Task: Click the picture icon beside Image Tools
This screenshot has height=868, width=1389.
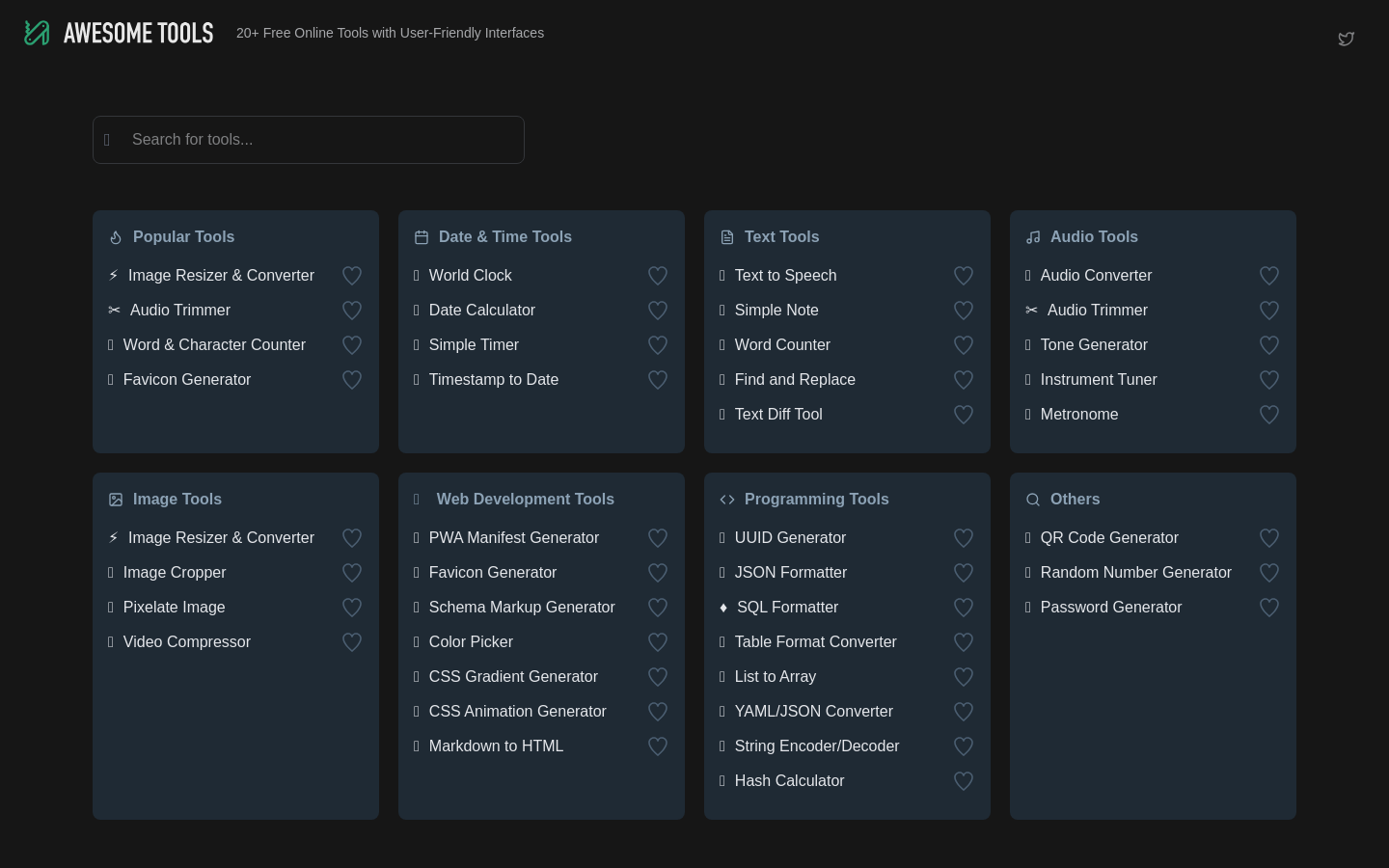Action: (116, 500)
